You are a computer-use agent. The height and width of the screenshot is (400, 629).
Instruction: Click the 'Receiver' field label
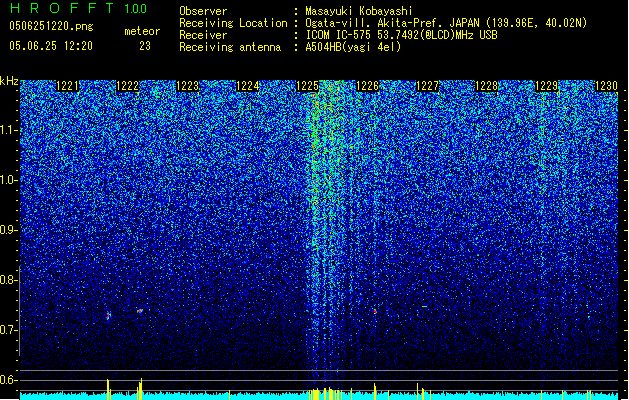pyautogui.click(x=203, y=35)
